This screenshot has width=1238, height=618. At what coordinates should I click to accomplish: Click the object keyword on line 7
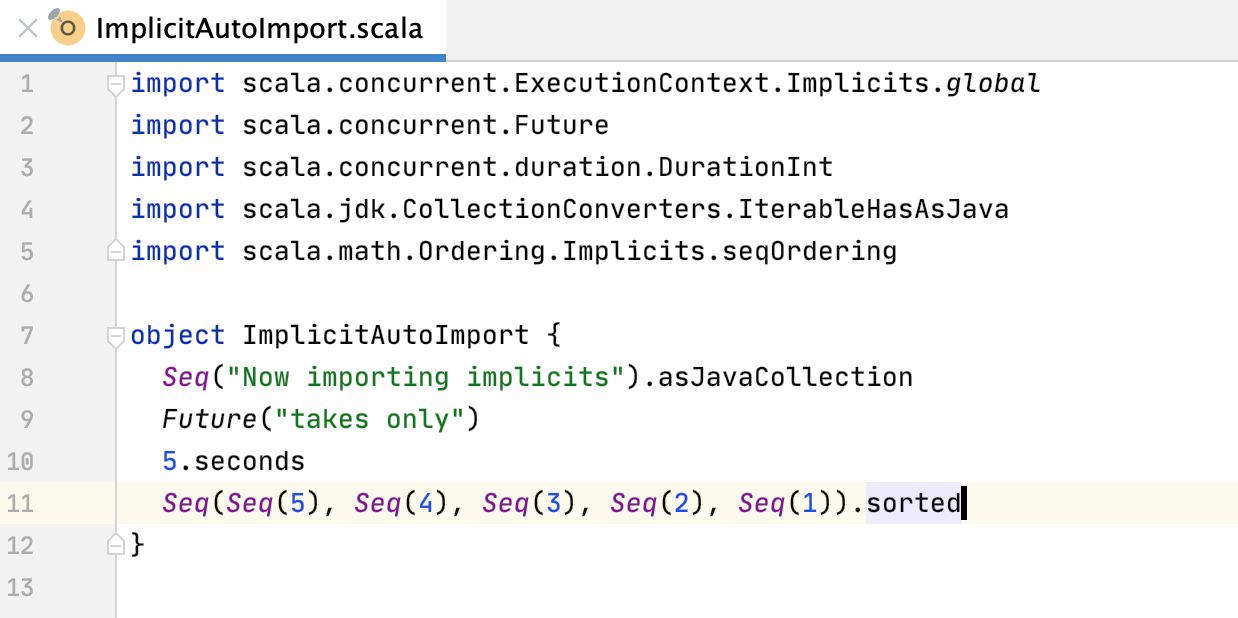pyautogui.click(x=176, y=335)
